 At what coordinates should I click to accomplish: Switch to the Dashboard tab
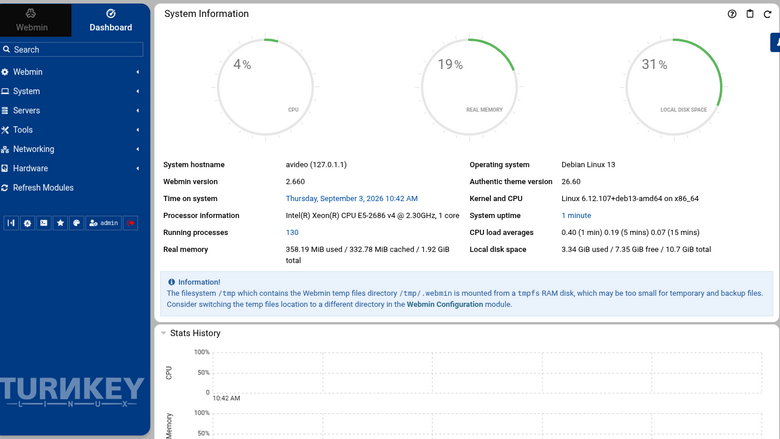(110, 20)
